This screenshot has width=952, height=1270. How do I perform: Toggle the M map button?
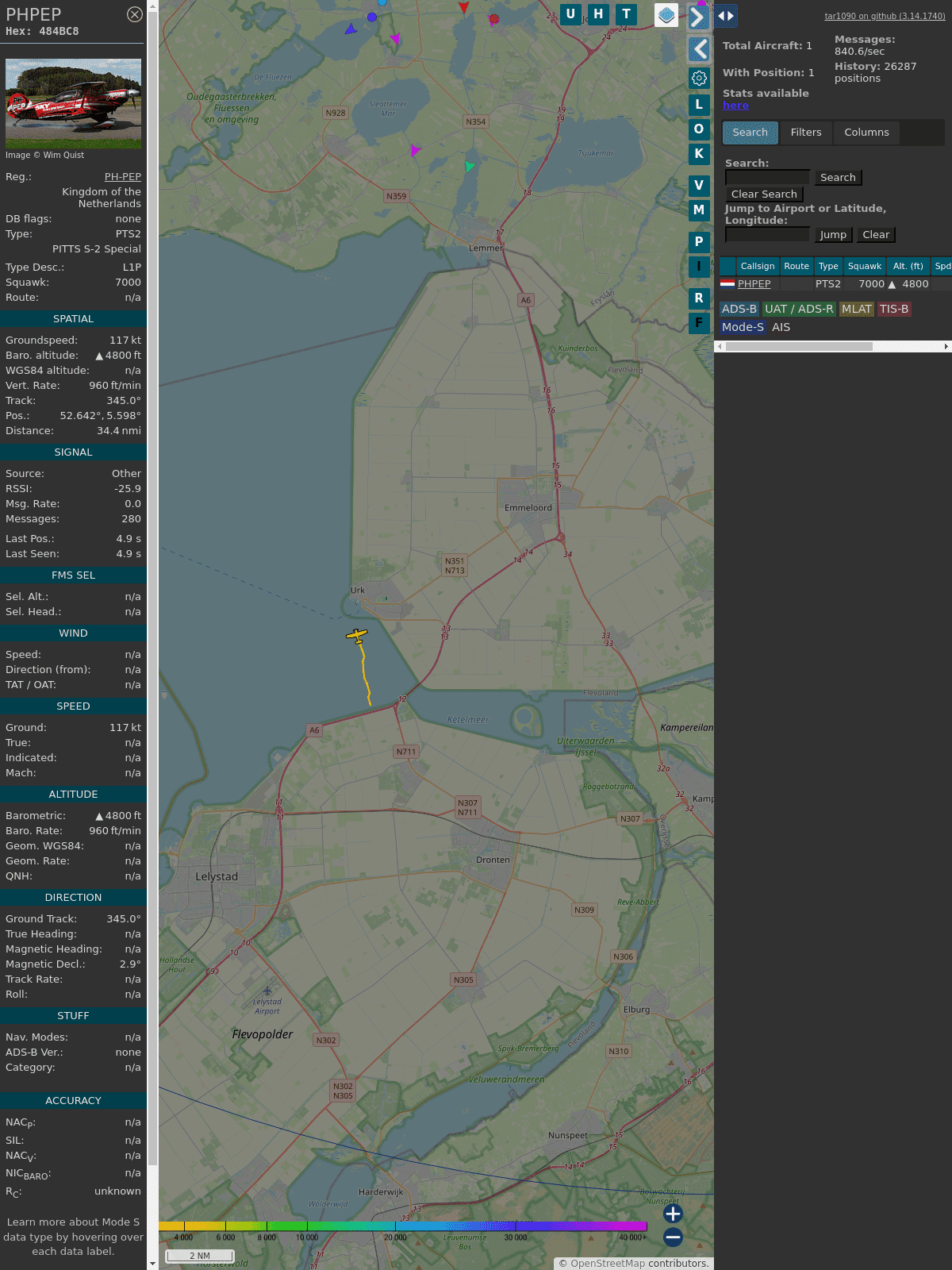point(699,210)
